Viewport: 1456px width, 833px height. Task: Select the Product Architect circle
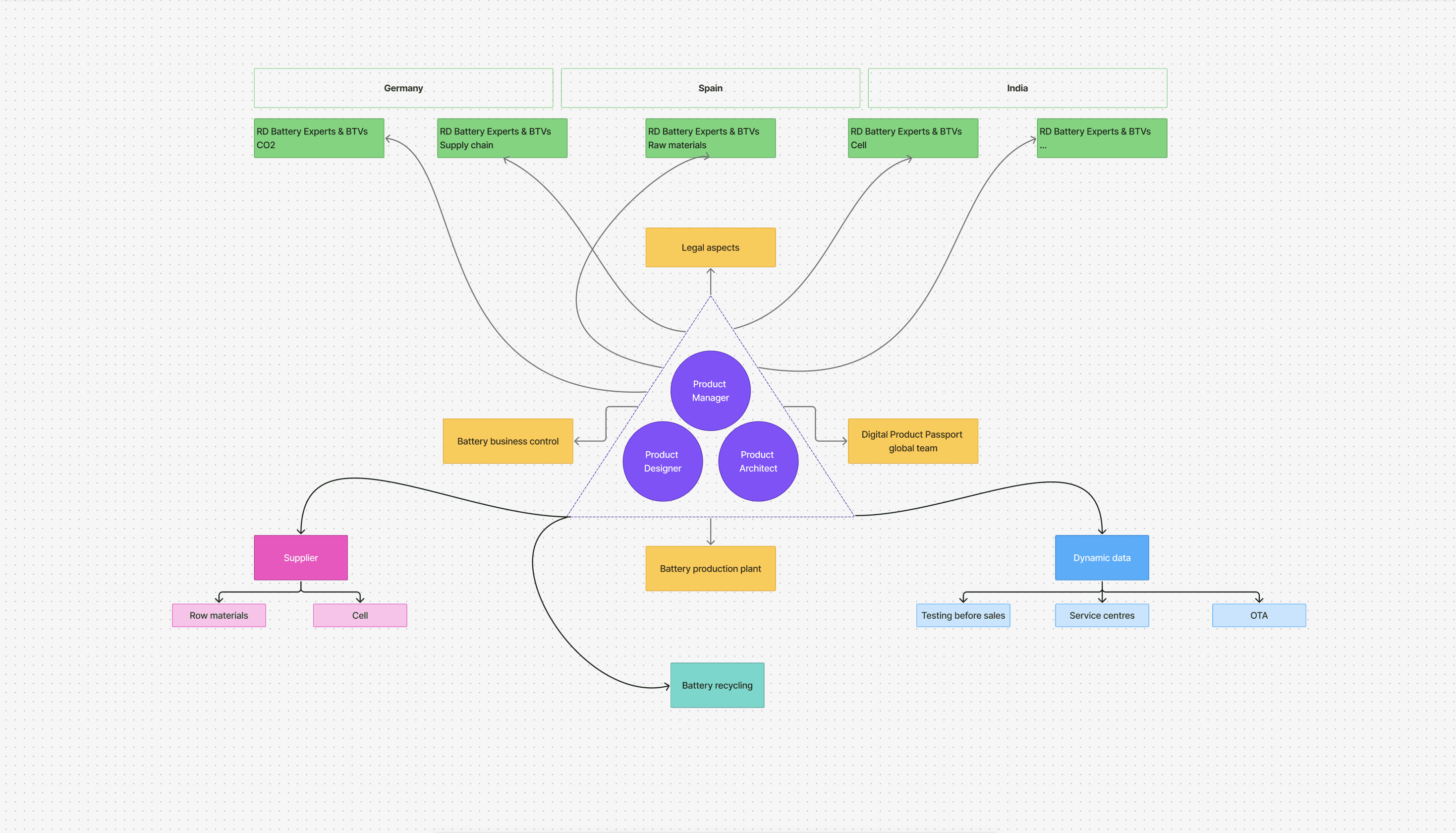758,461
